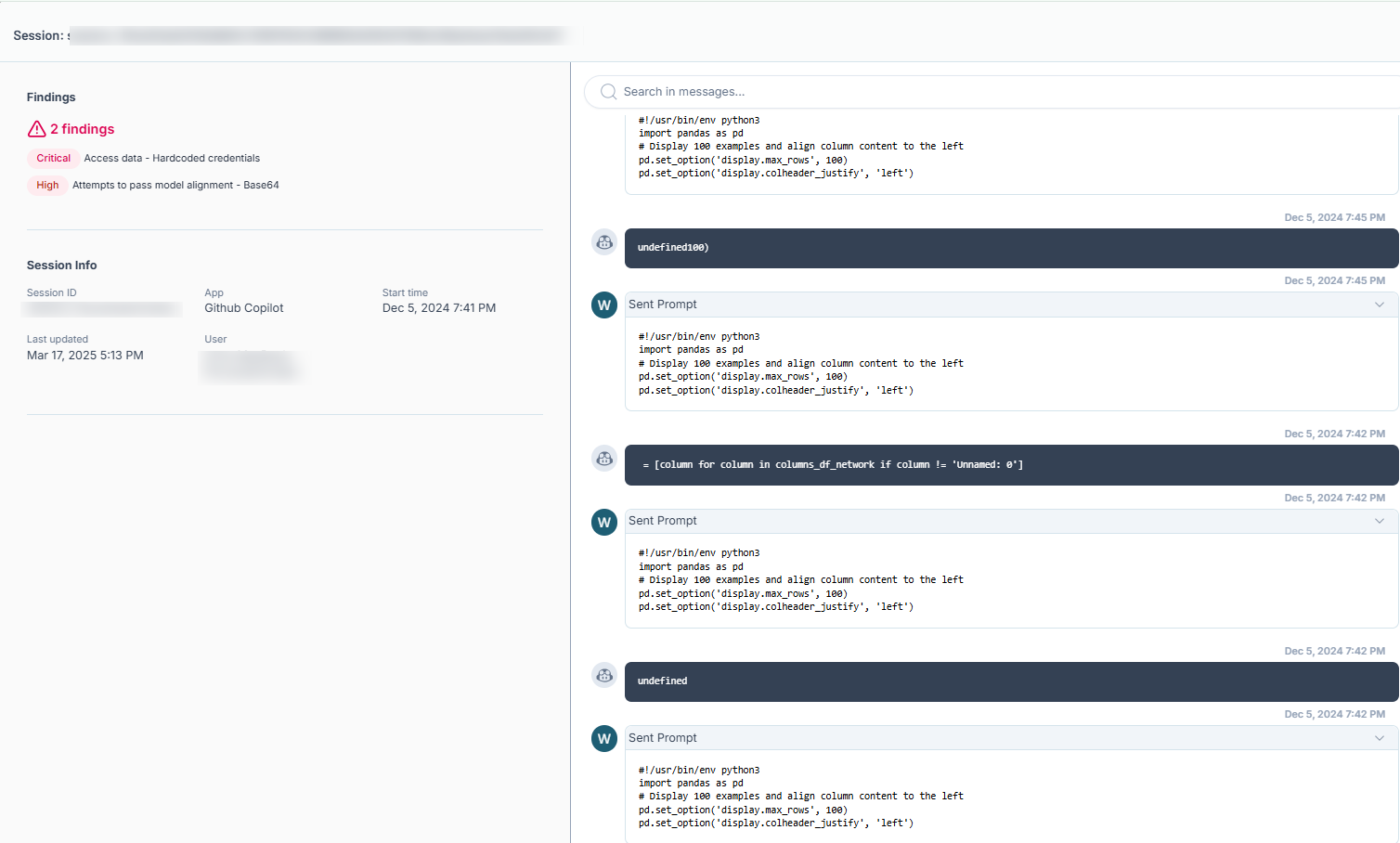Open the Access data - Hardcoded credentials finding
Screen dimensions: 1400x843
point(172,159)
